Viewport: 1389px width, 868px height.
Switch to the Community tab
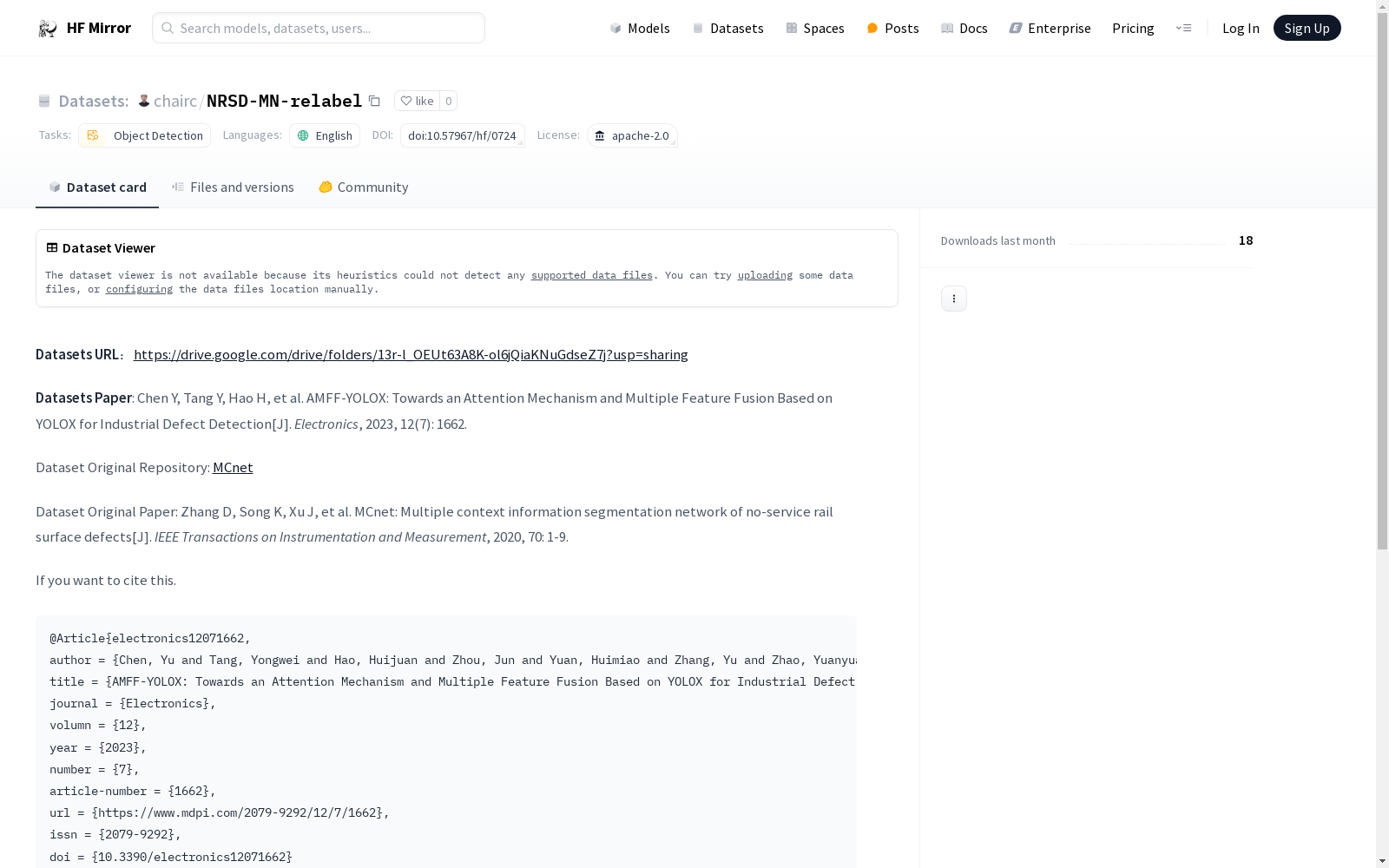coord(363,187)
